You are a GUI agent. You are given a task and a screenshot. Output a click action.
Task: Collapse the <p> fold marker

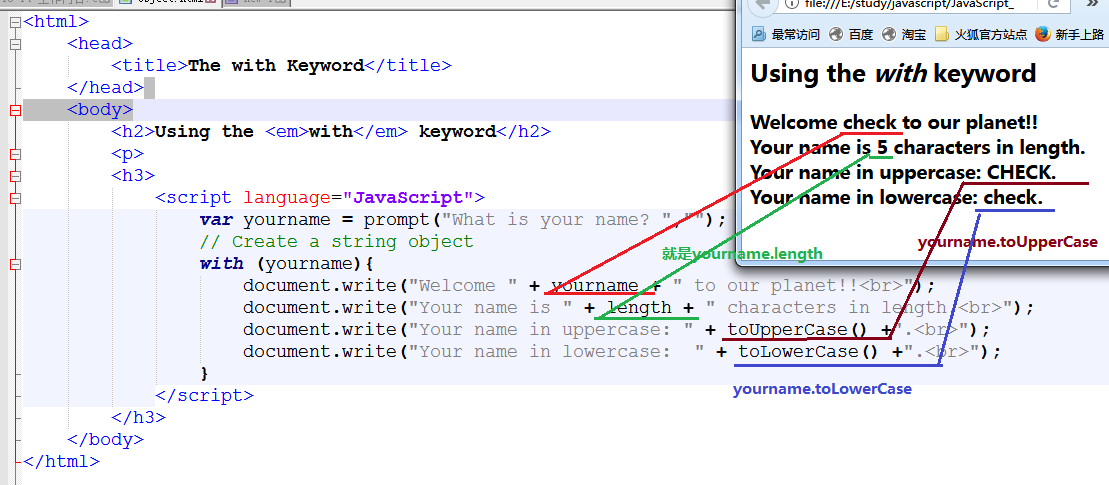pos(16,154)
